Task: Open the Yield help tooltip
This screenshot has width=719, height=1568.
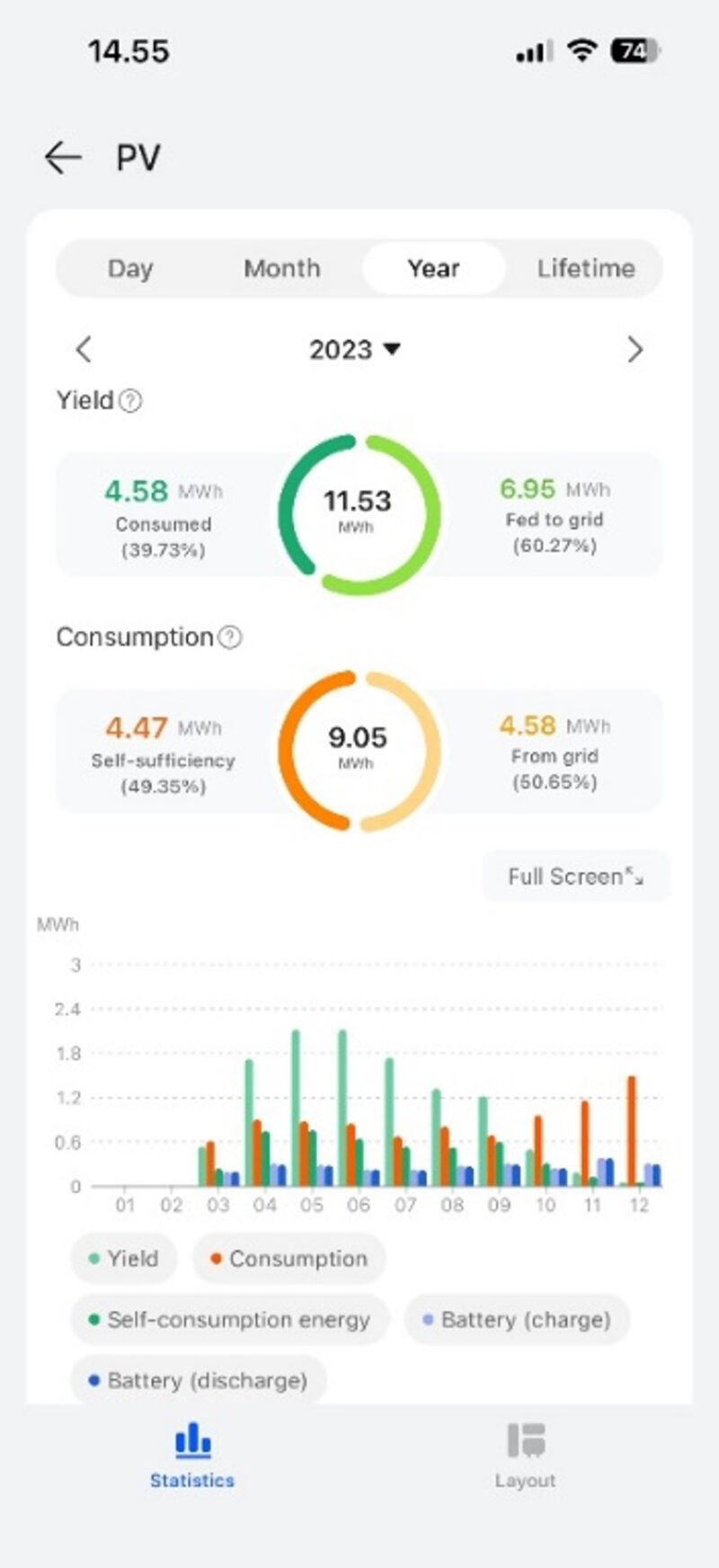Action: 129,402
